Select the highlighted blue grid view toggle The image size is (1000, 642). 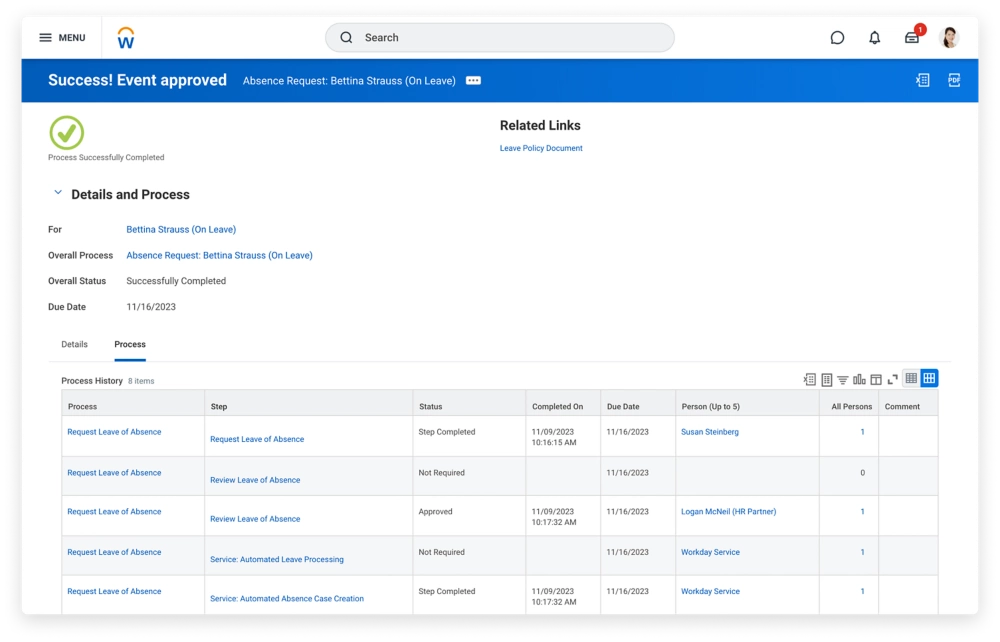[x=929, y=378]
